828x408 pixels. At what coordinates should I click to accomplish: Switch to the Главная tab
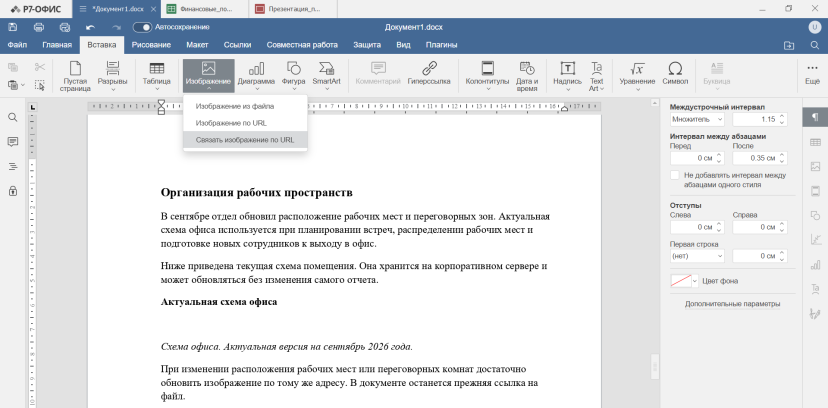pos(57,45)
